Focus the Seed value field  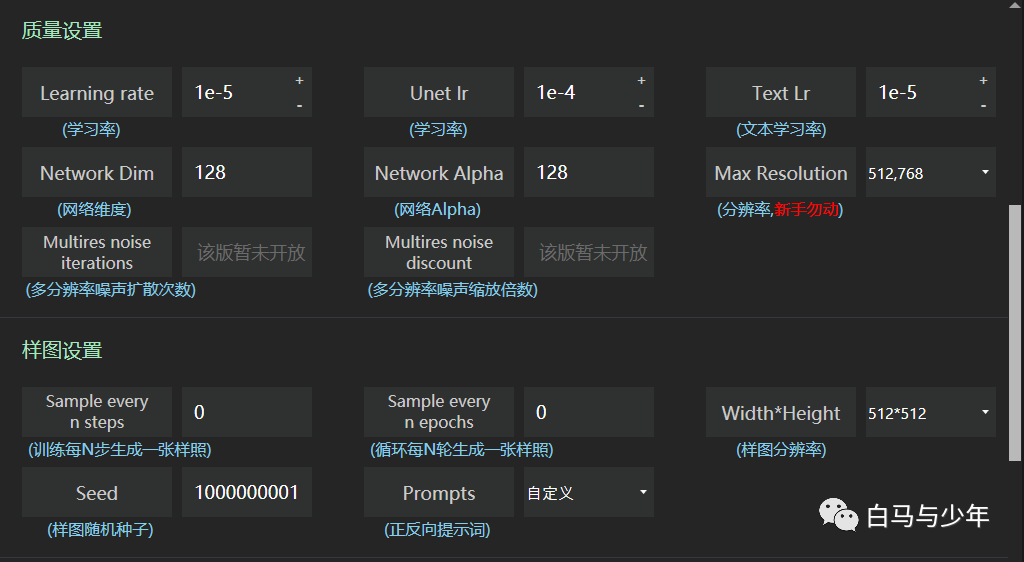(247, 492)
